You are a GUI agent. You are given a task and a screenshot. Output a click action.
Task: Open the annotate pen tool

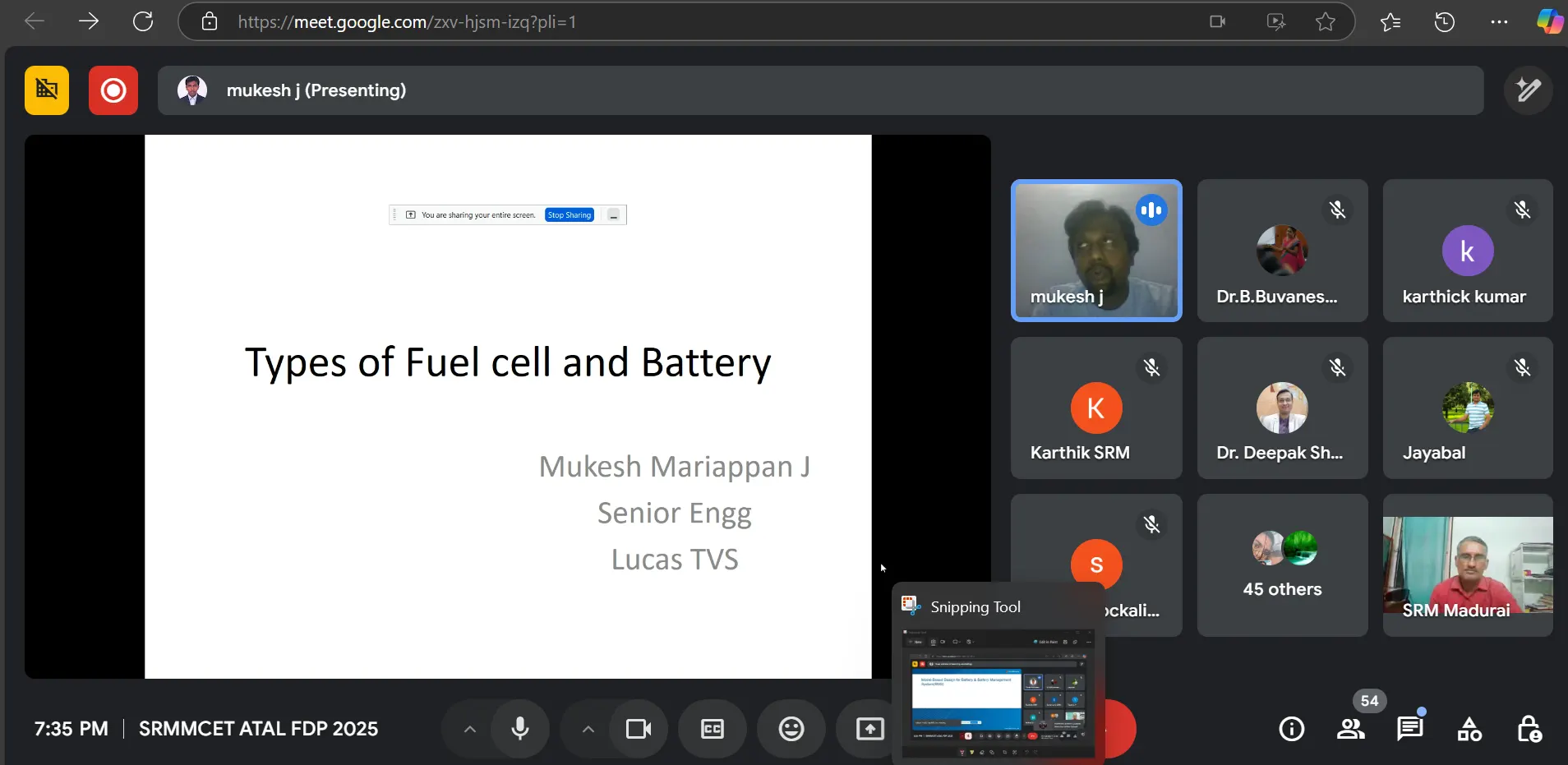point(1528,90)
